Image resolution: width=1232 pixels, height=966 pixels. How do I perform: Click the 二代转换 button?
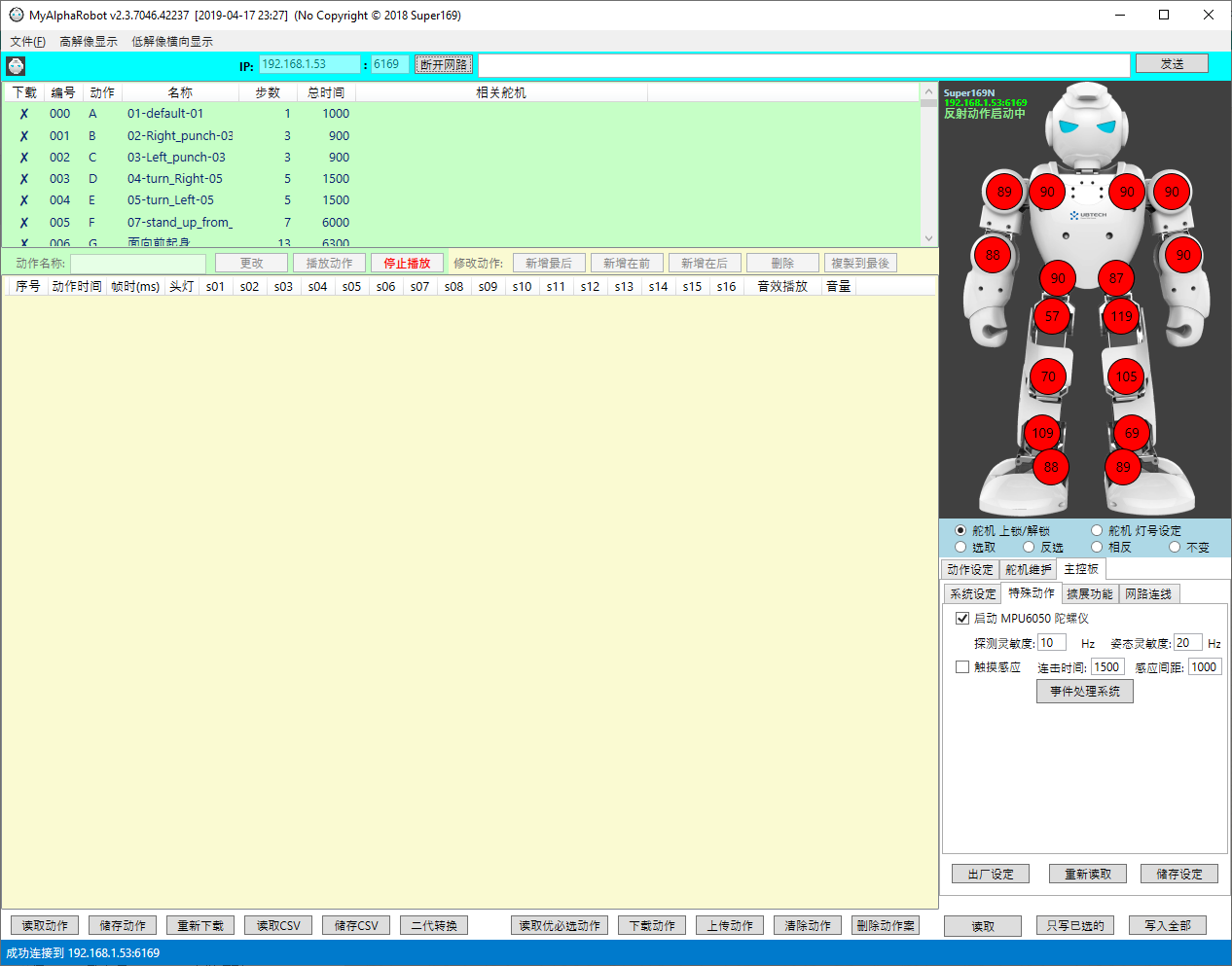434,925
